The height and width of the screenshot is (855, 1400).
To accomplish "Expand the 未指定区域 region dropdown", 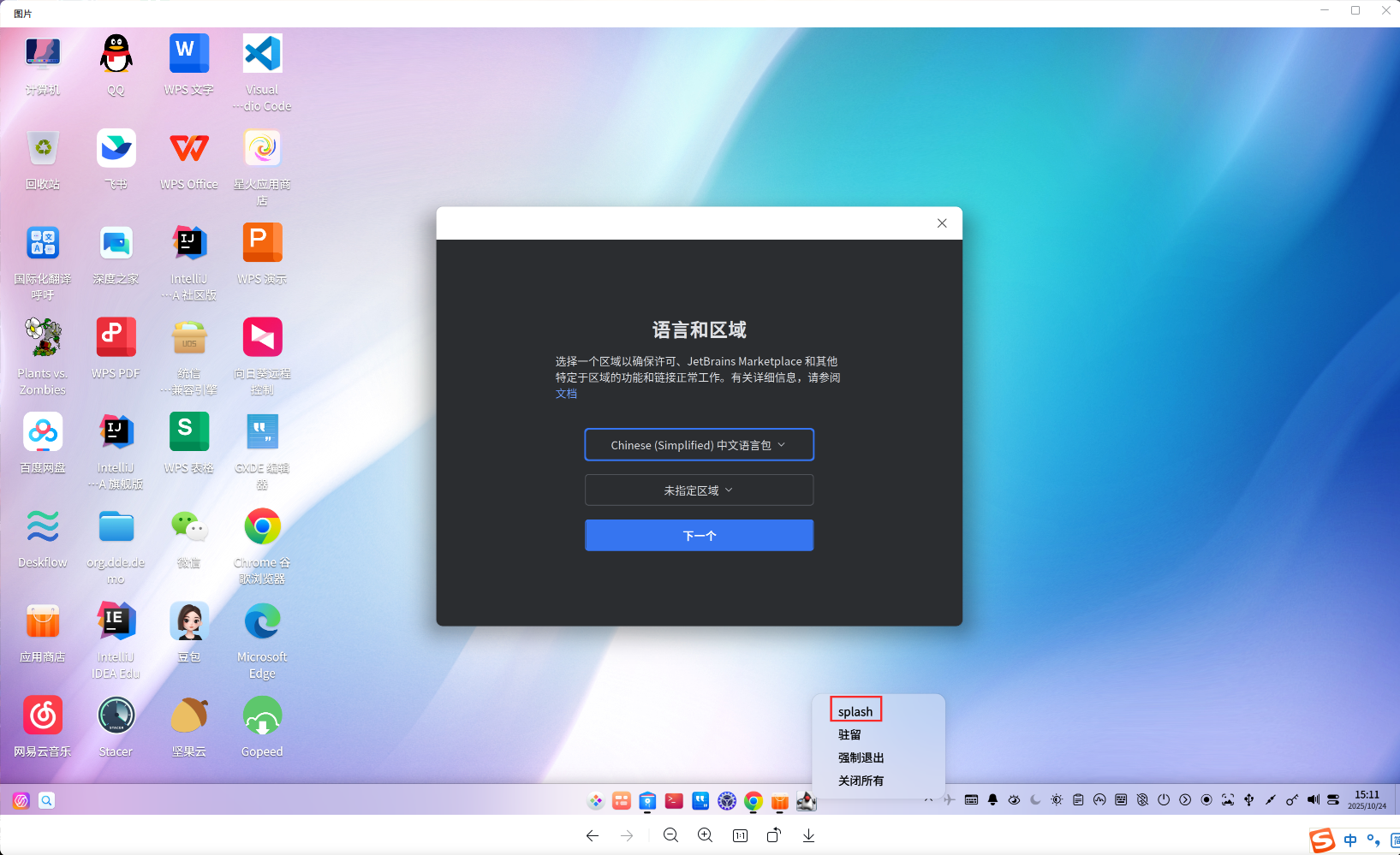I will 699,490.
